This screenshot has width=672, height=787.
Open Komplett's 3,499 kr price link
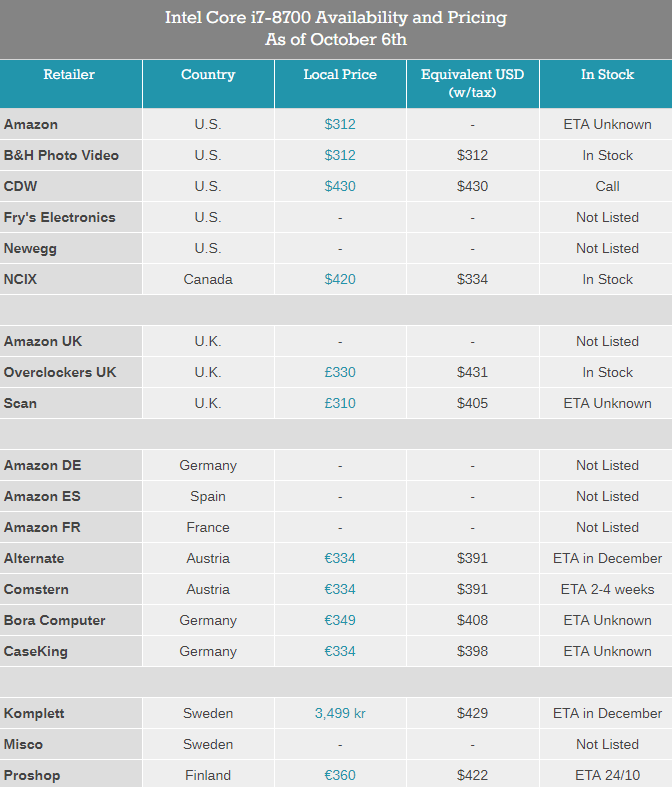click(x=340, y=713)
